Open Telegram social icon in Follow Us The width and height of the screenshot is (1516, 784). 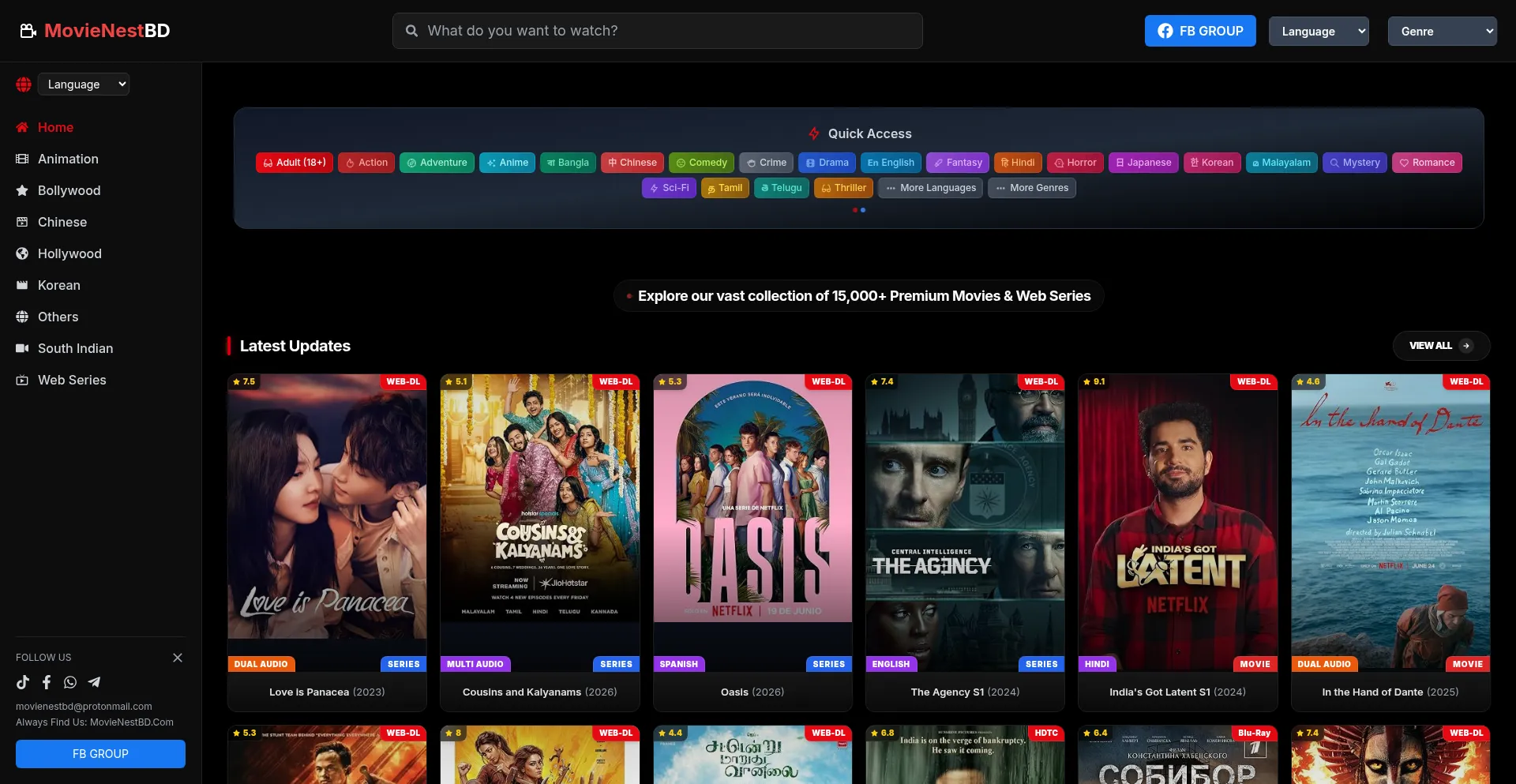(94, 682)
